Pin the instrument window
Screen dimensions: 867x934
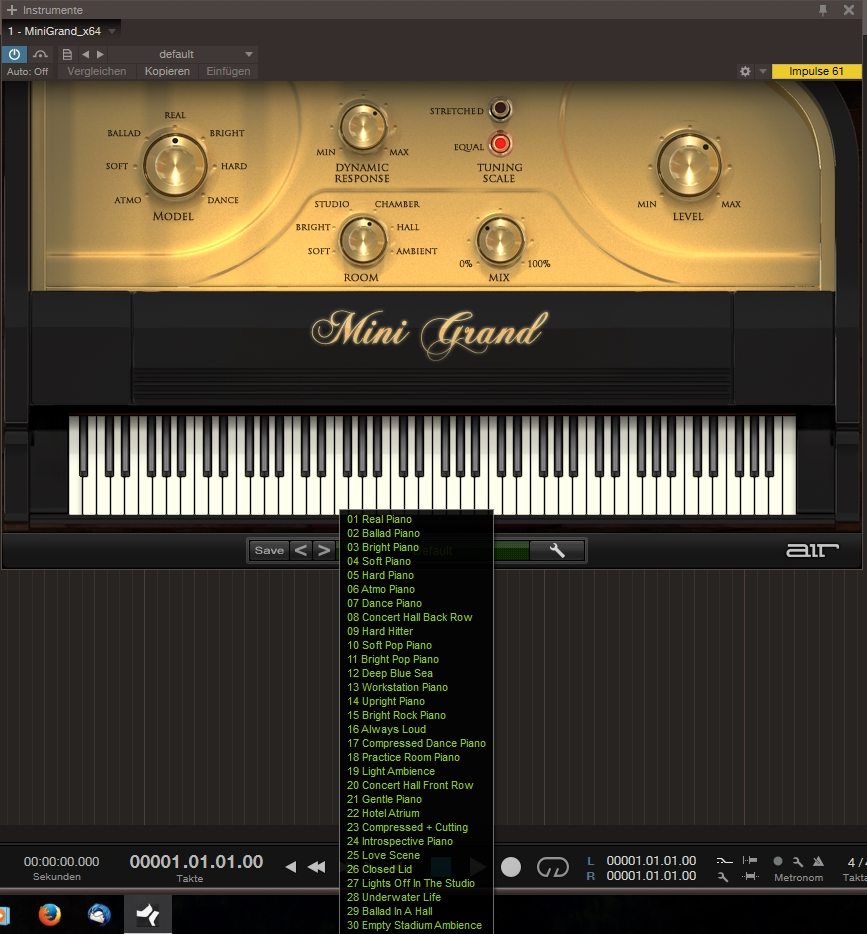coord(823,10)
